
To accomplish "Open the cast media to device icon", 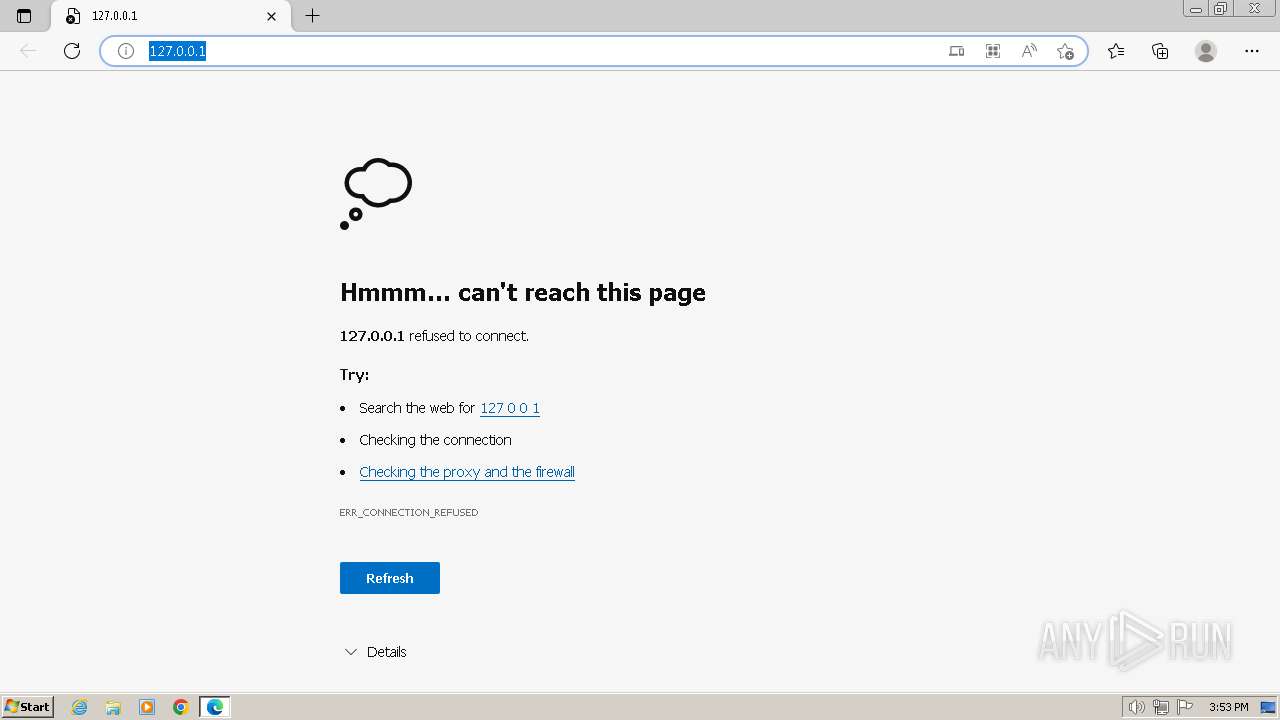I will 957,51.
